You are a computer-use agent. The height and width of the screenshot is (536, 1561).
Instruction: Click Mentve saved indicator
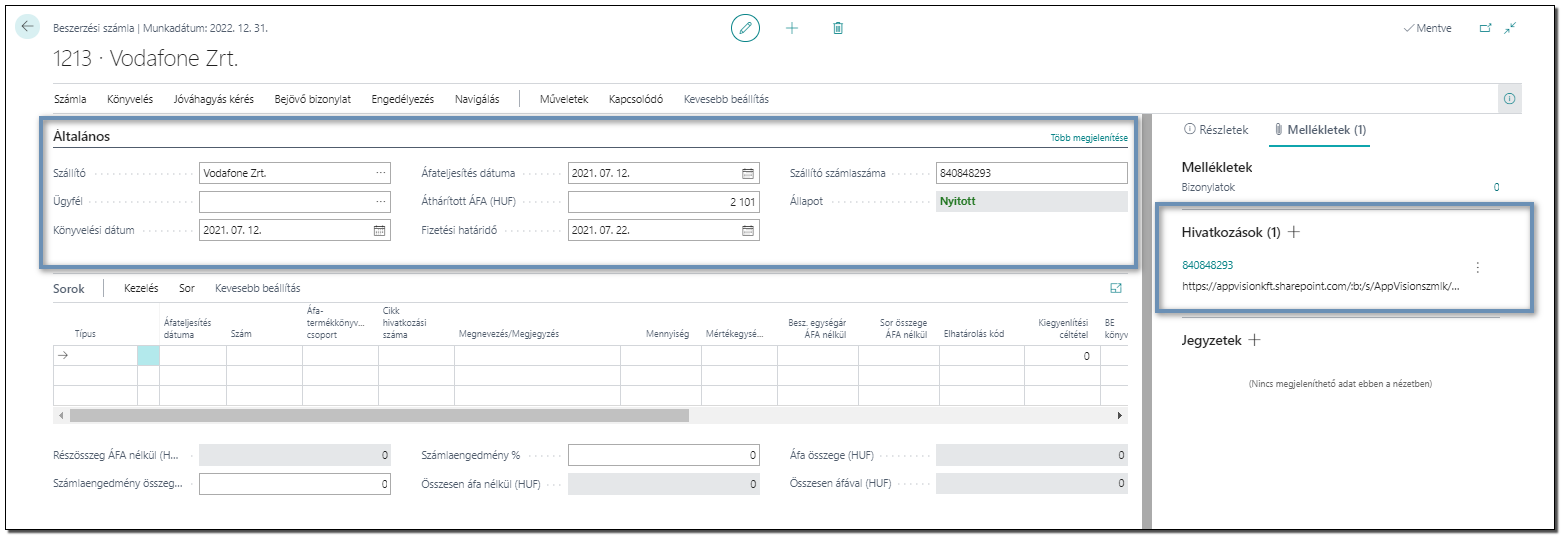pyautogui.click(x=1428, y=28)
